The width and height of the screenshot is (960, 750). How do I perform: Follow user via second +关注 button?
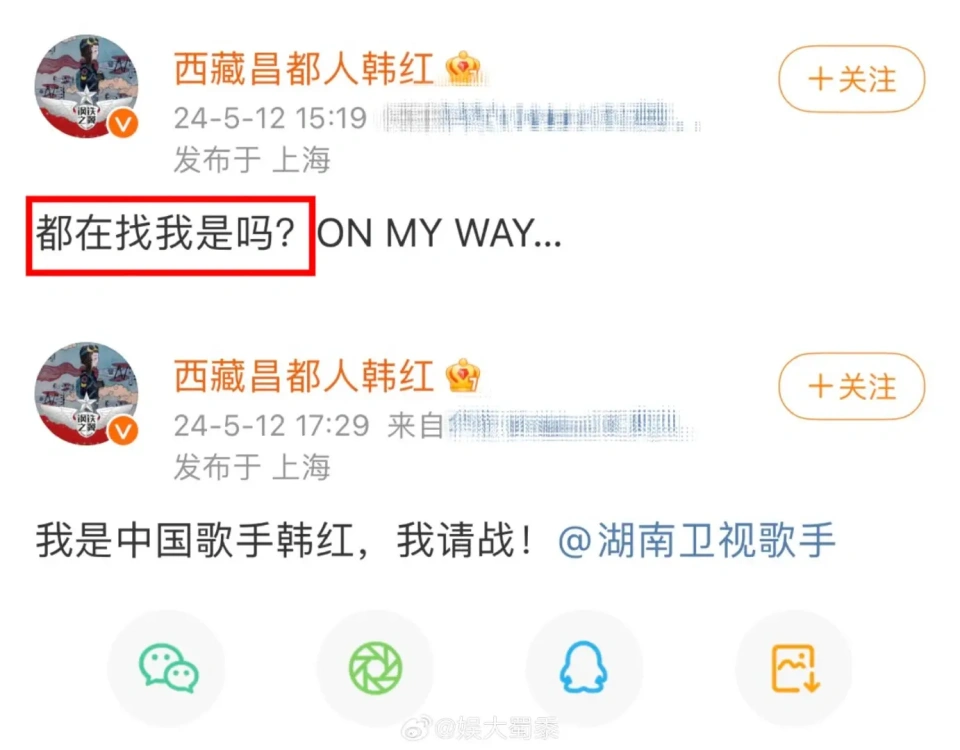[852, 386]
